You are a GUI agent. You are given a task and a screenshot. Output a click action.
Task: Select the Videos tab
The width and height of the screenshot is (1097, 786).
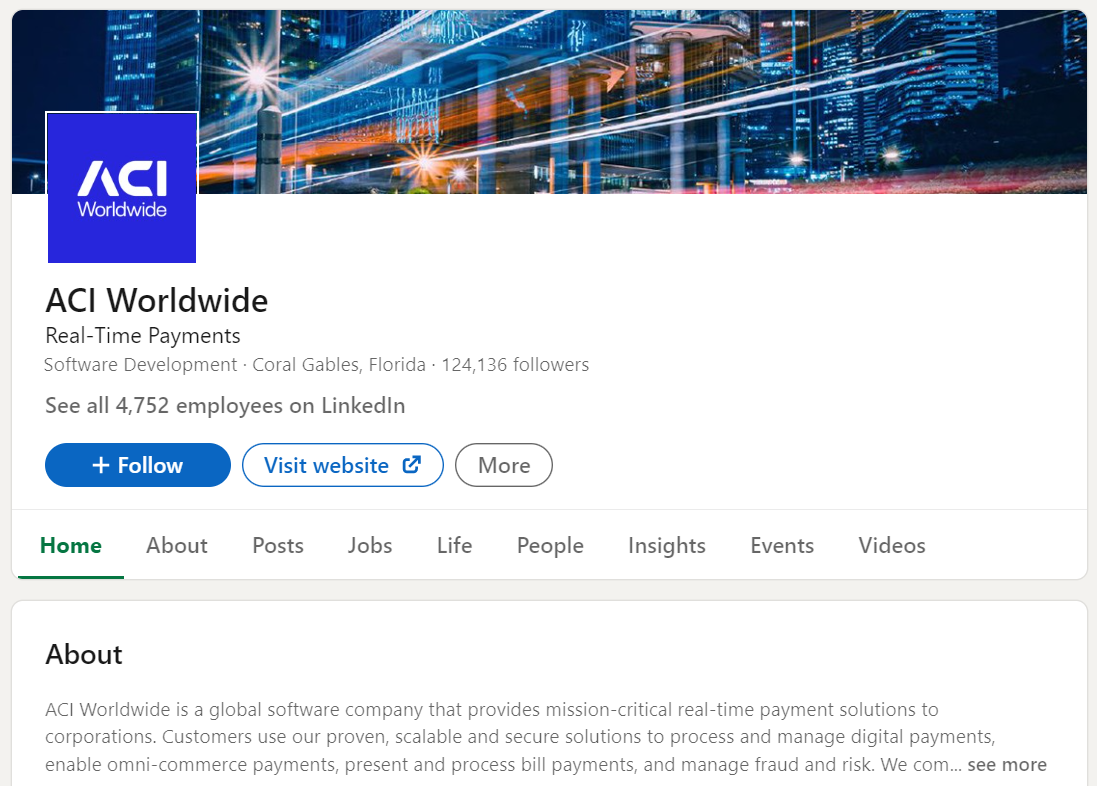(x=891, y=545)
